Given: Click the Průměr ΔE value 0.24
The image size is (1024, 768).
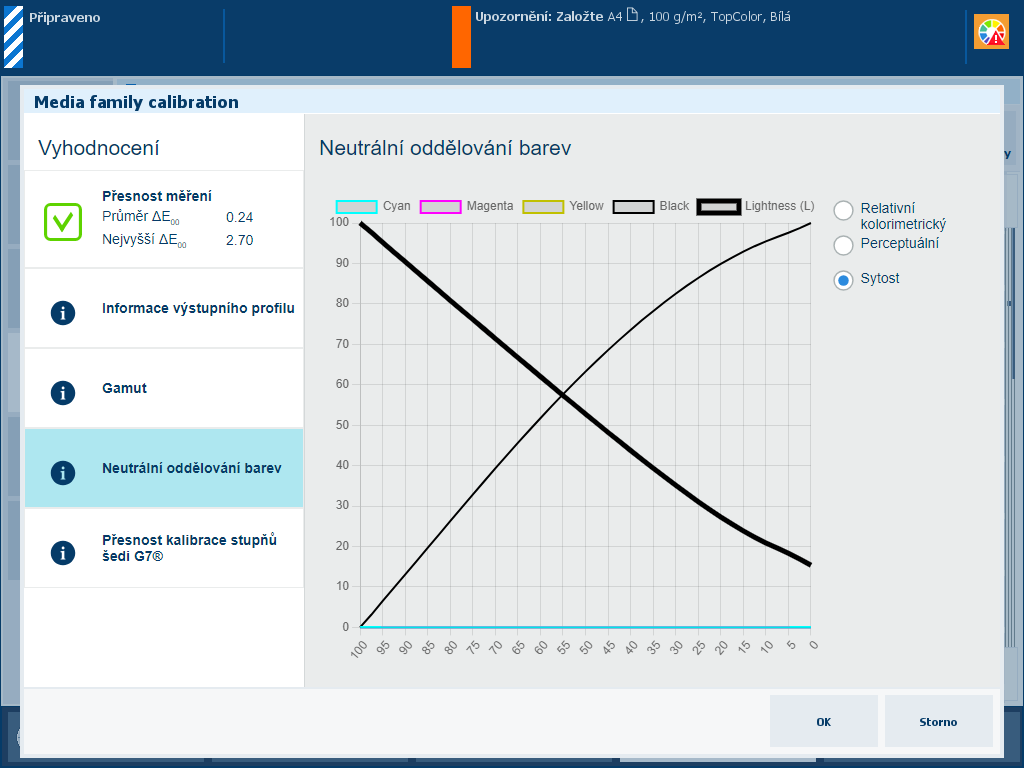Looking at the screenshot, I should (x=239, y=217).
